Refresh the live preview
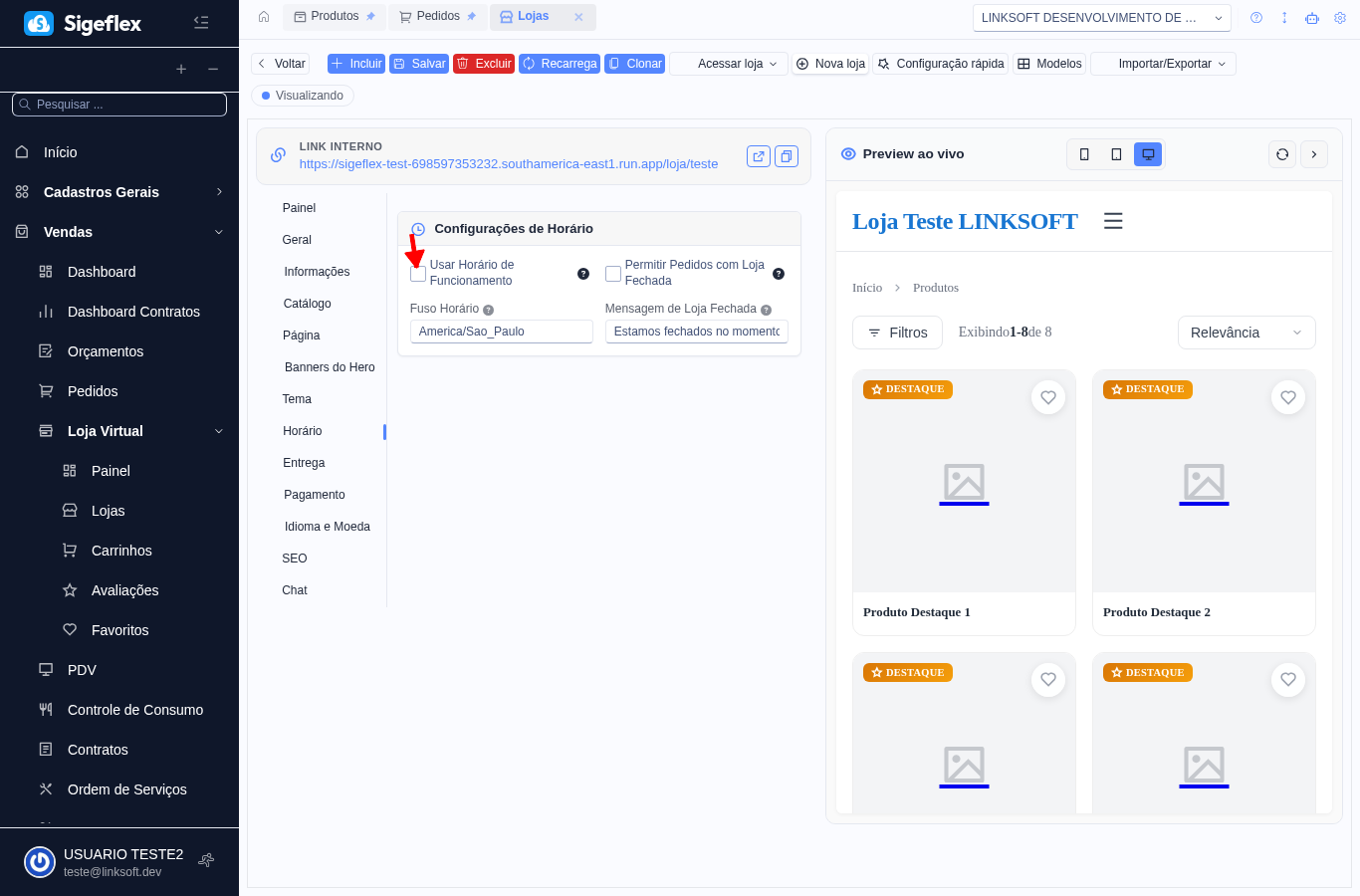This screenshot has width=1360, height=896. [1282, 154]
